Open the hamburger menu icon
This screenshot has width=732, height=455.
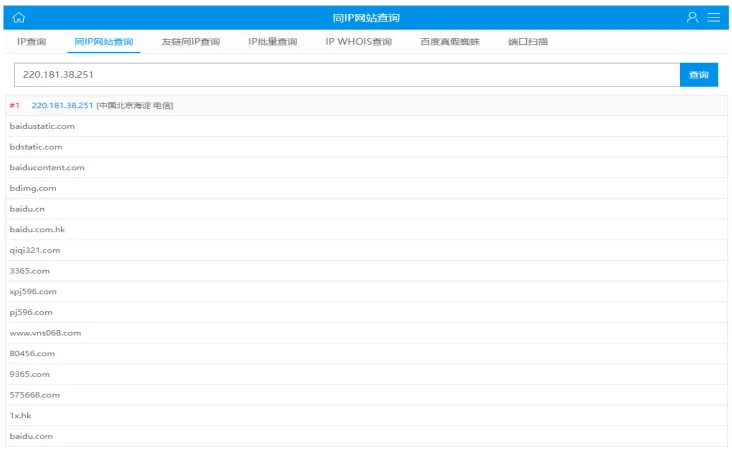click(713, 18)
